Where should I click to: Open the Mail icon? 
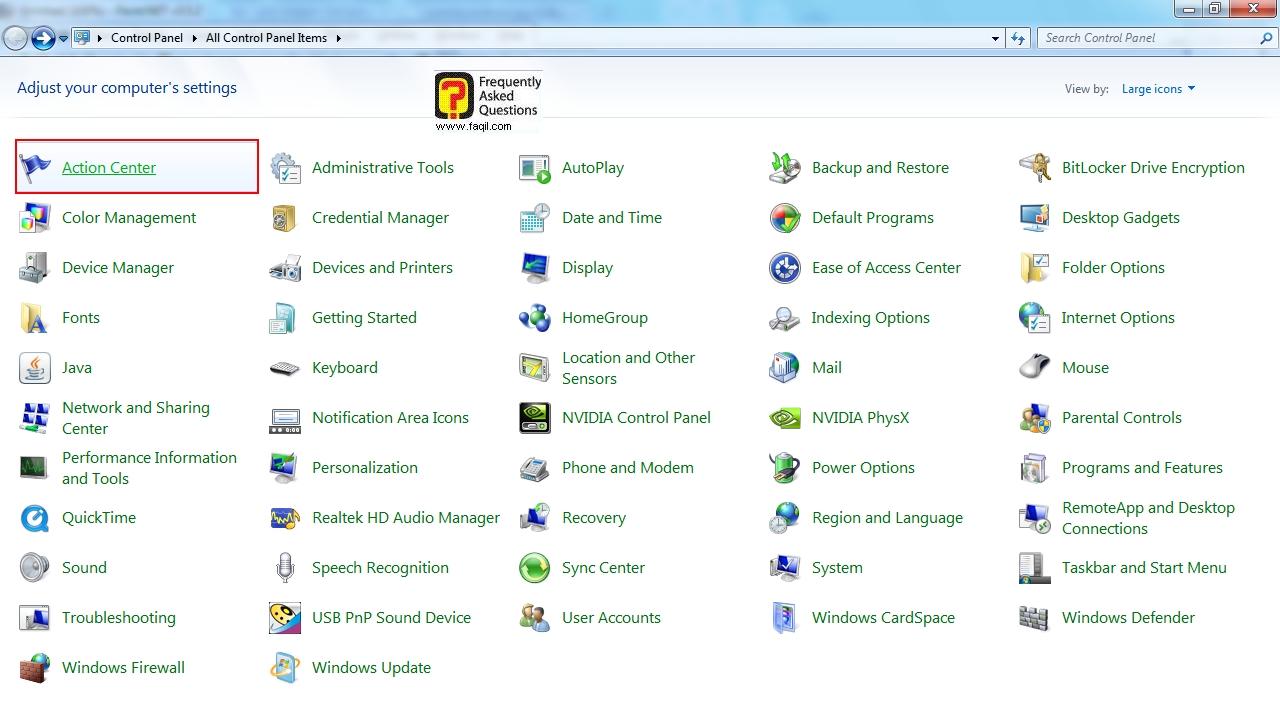coord(785,368)
